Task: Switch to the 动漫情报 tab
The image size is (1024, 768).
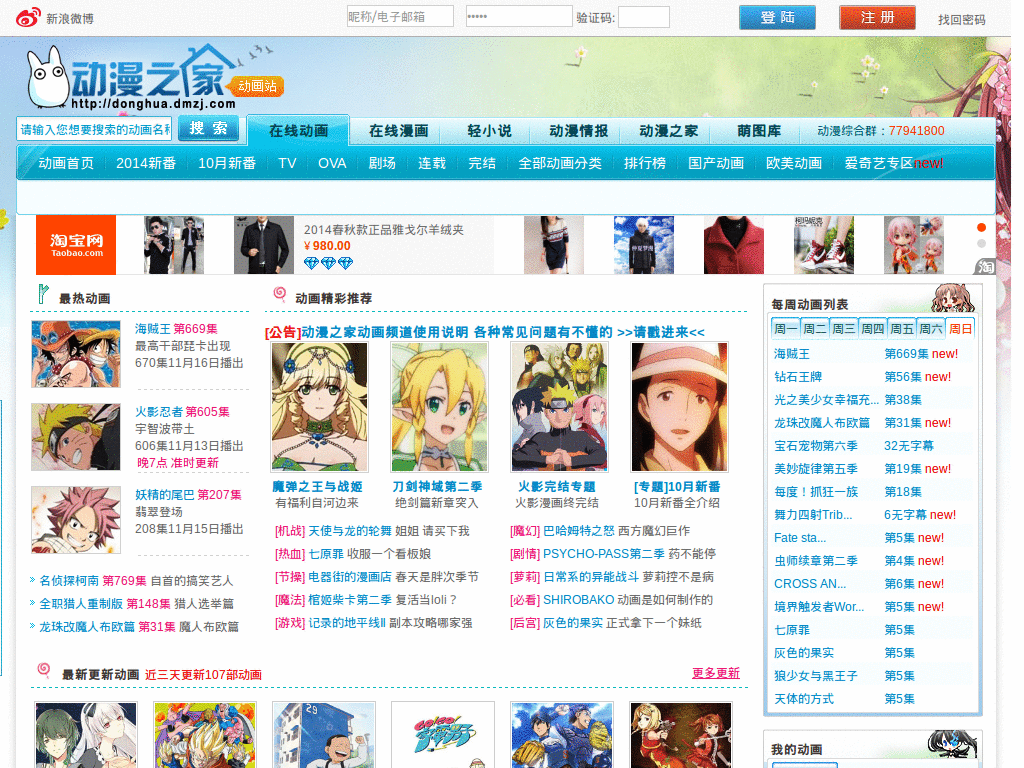Action: click(579, 131)
